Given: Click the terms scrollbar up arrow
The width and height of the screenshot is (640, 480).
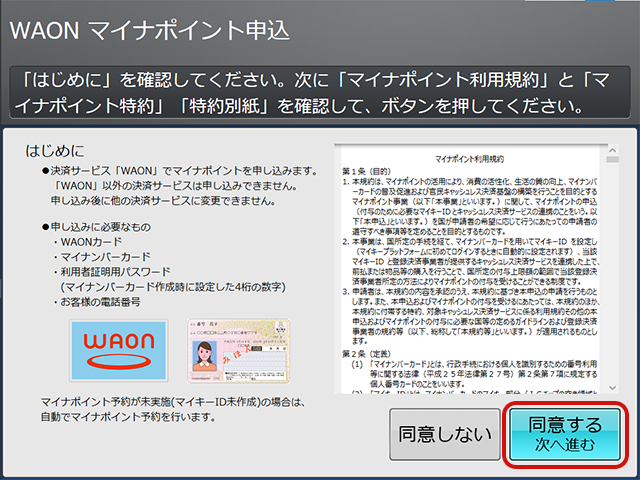Looking at the screenshot, I should click(612, 149).
